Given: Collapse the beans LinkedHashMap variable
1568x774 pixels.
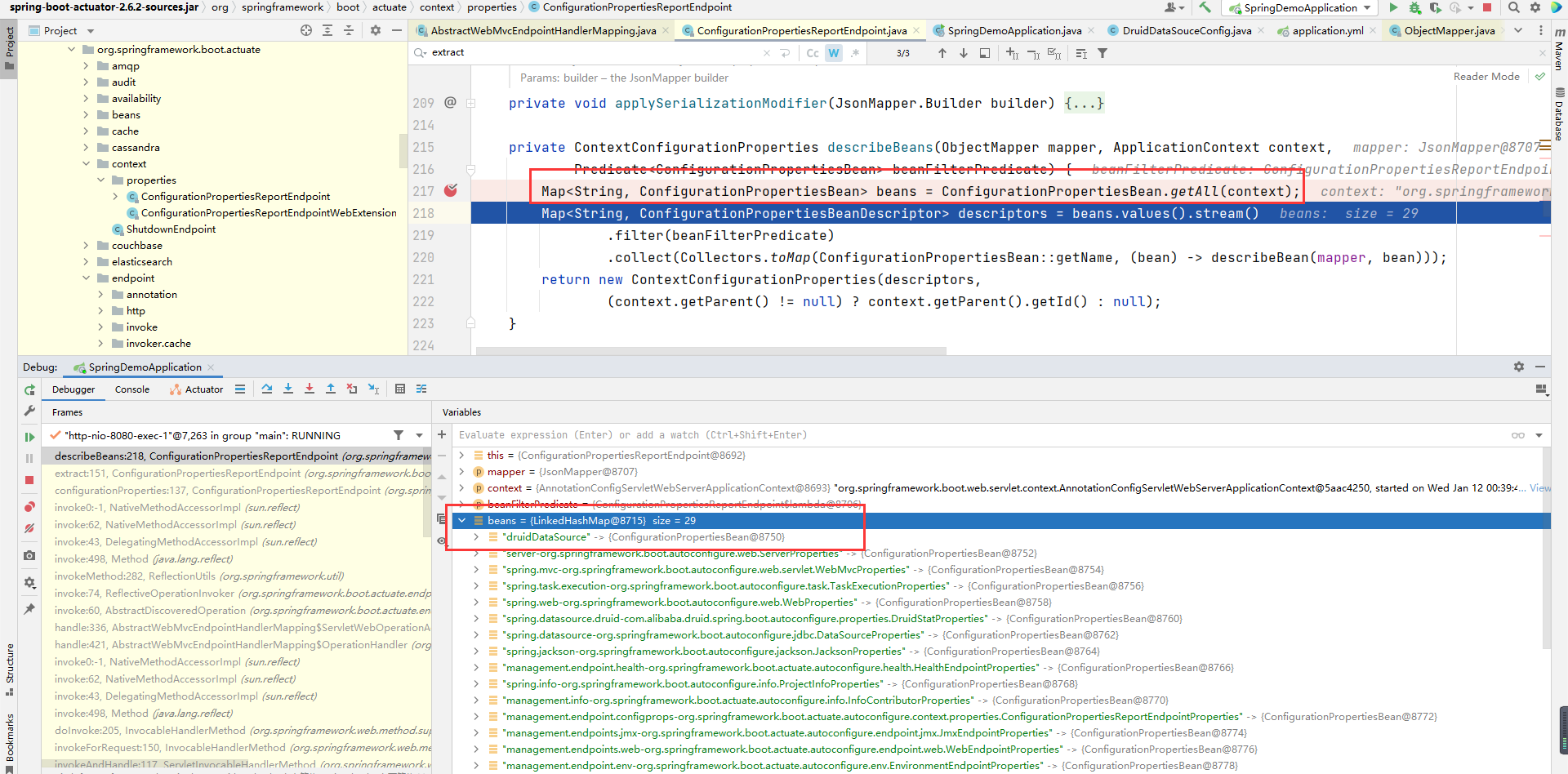Looking at the screenshot, I should click(462, 521).
